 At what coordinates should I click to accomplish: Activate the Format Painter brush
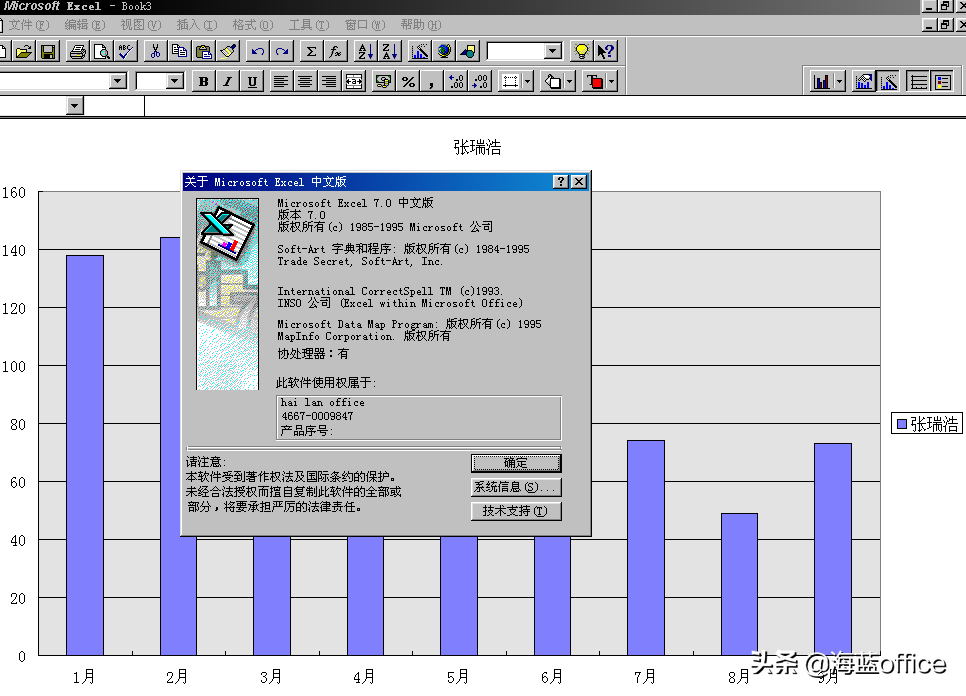228,52
